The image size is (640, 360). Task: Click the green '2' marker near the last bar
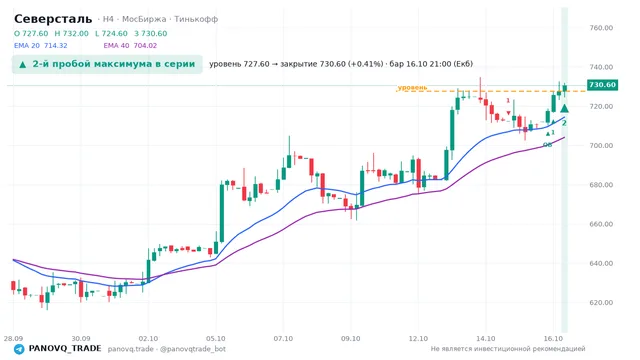point(564,123)
